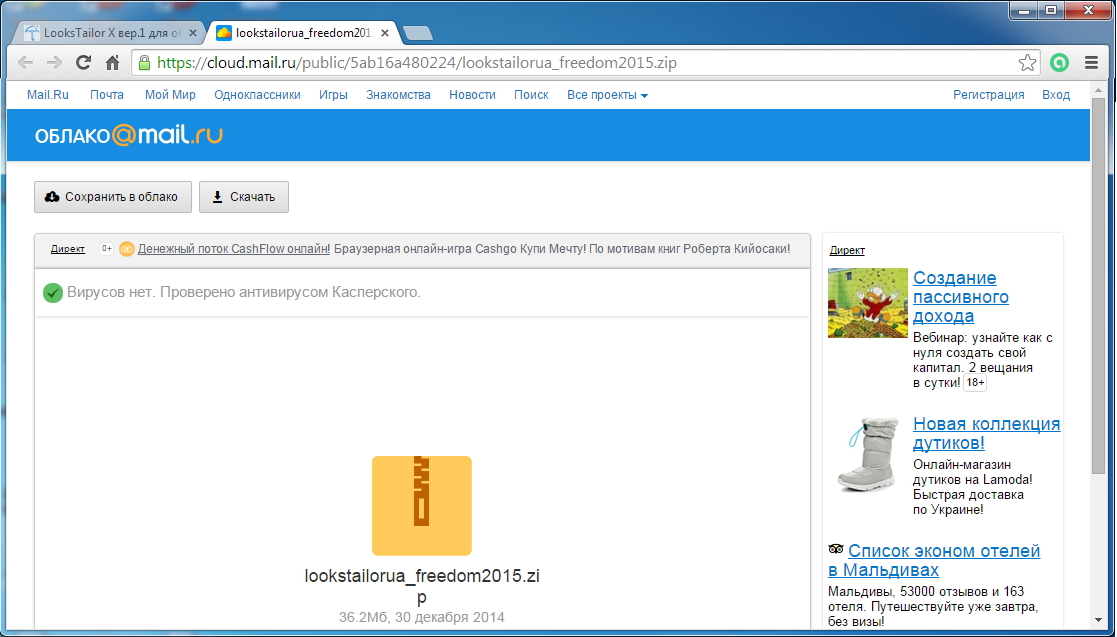The height and width of the screenshot is (637, 1117).
Task: Bookmark this page with the star icon
Action: pyautogui.click(x=1027, y=63)
